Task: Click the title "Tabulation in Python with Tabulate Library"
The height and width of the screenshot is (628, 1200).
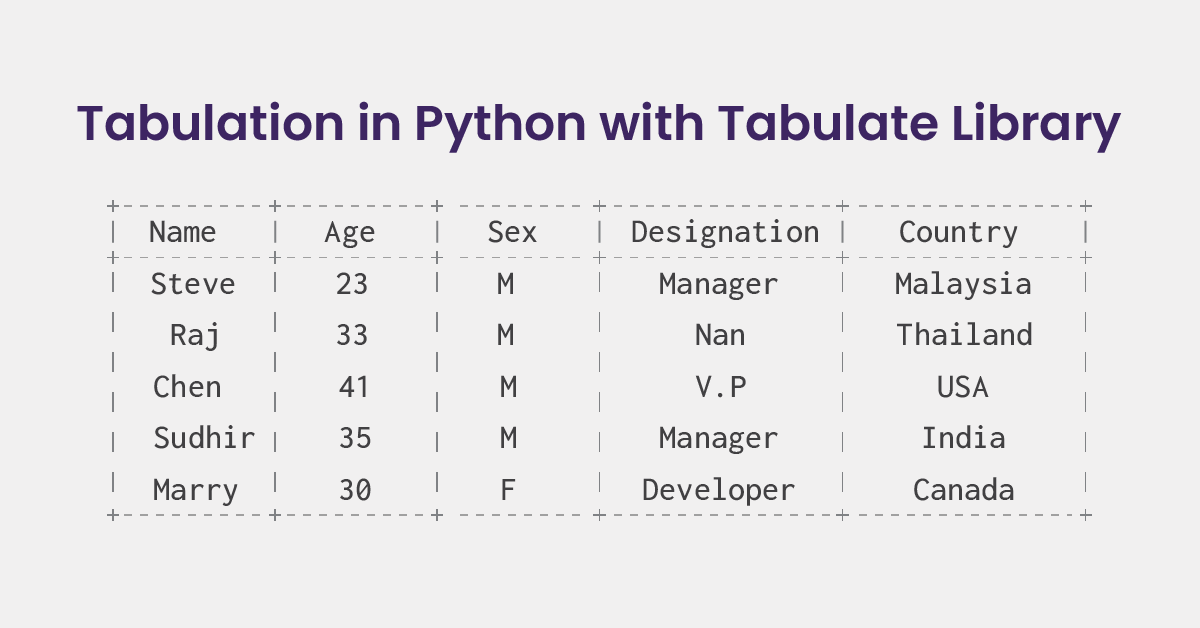Action: (599, 124)
